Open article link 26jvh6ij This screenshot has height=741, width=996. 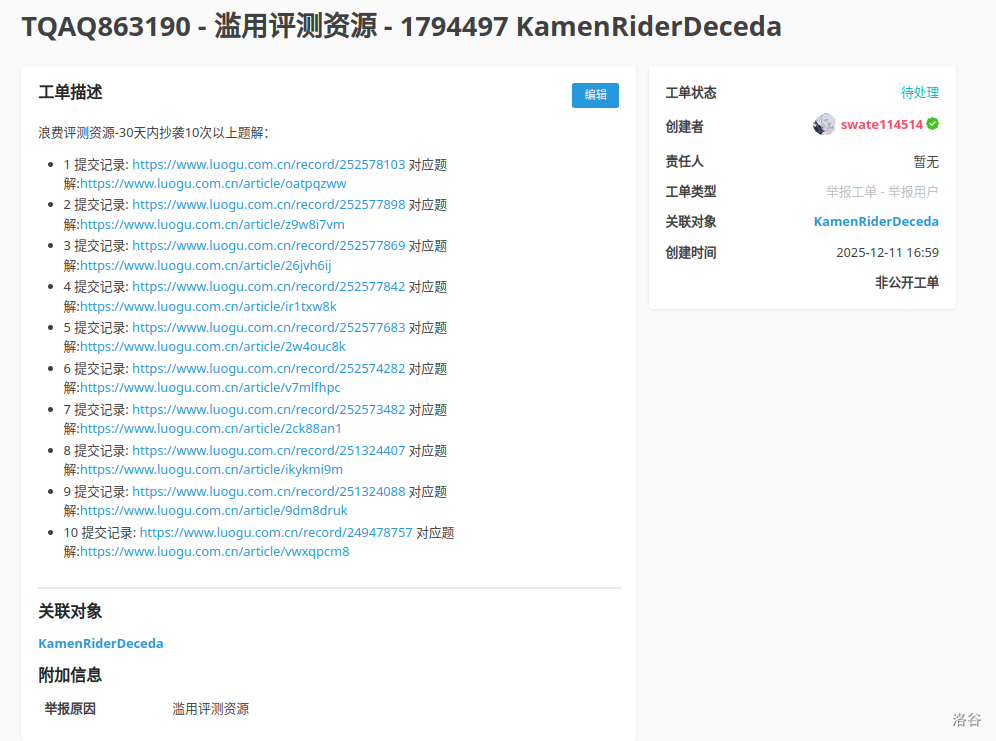(205, 266)
